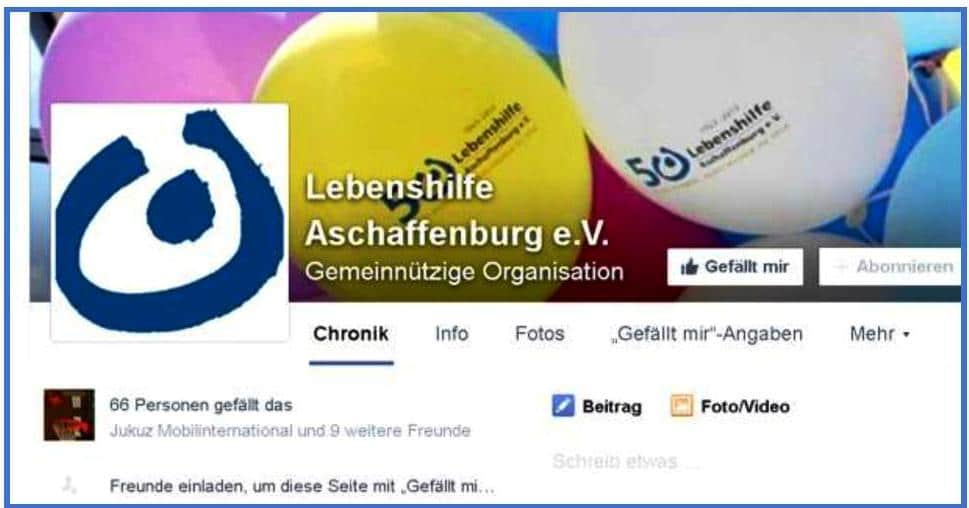Open the „Gefällt mir"-Angaben tab
The height and width of the screenshot is (508, 969).
[x=707, y=334]
